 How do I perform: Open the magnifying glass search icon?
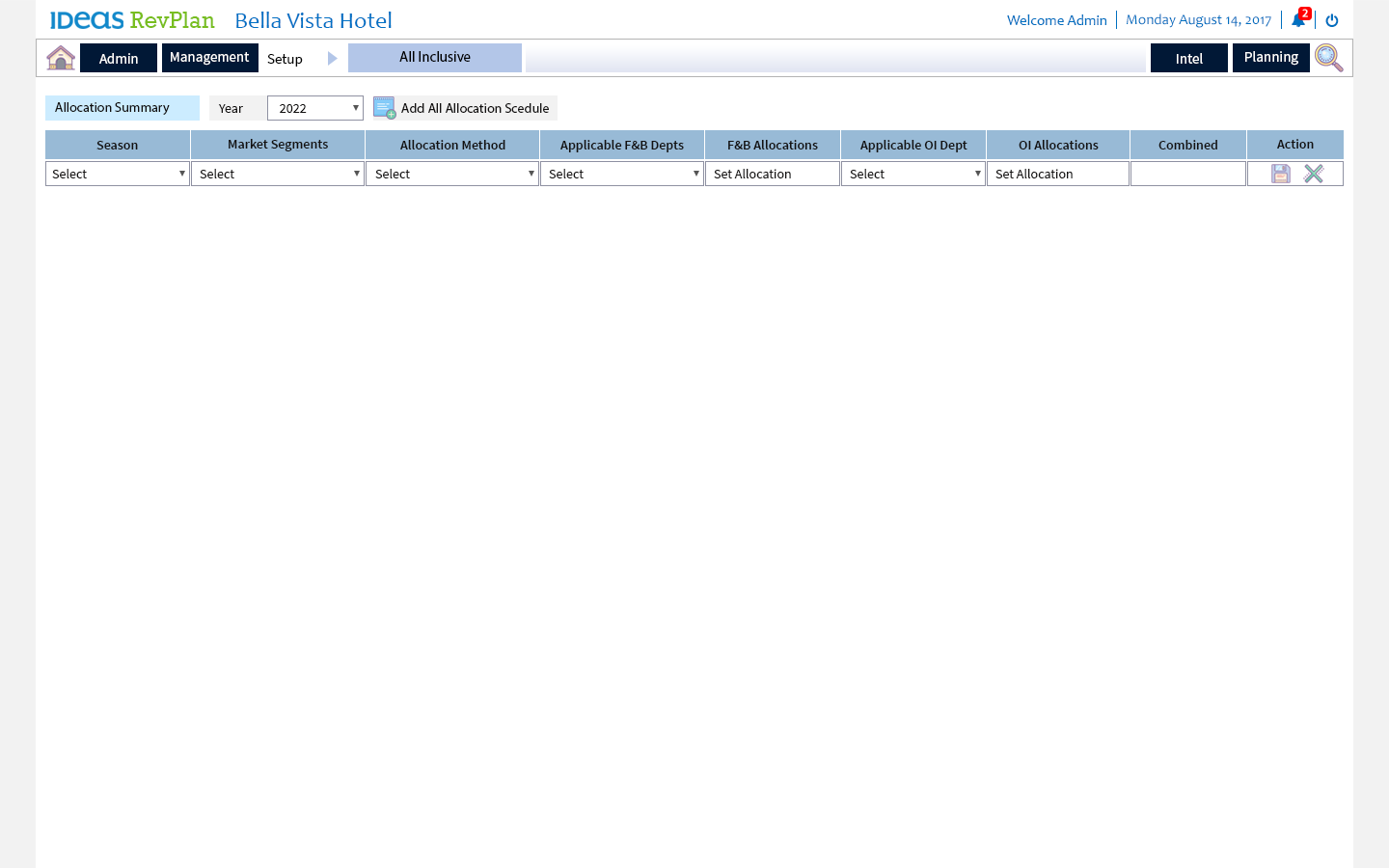[x=1328, y=58]
